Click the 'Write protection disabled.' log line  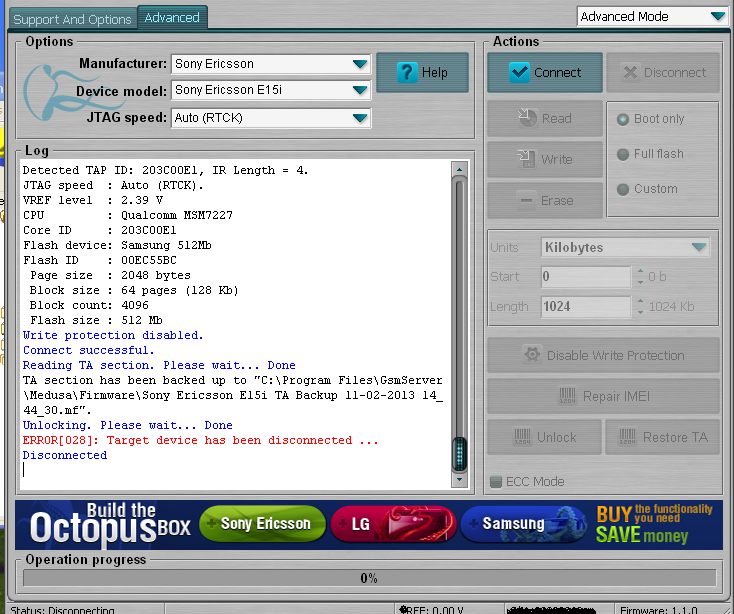pyautogui.click(x=113, y=336)
